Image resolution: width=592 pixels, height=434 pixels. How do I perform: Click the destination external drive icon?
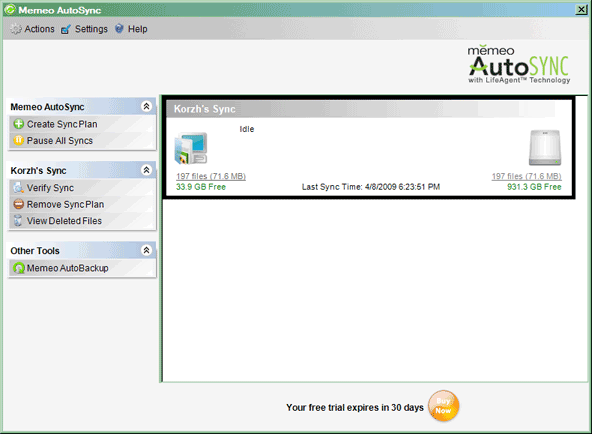pos(545,148)
